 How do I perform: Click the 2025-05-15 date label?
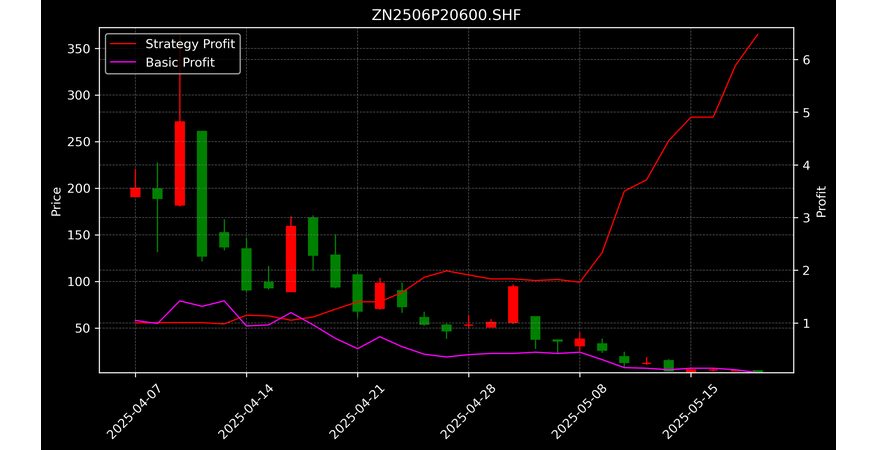pos(689,412)
